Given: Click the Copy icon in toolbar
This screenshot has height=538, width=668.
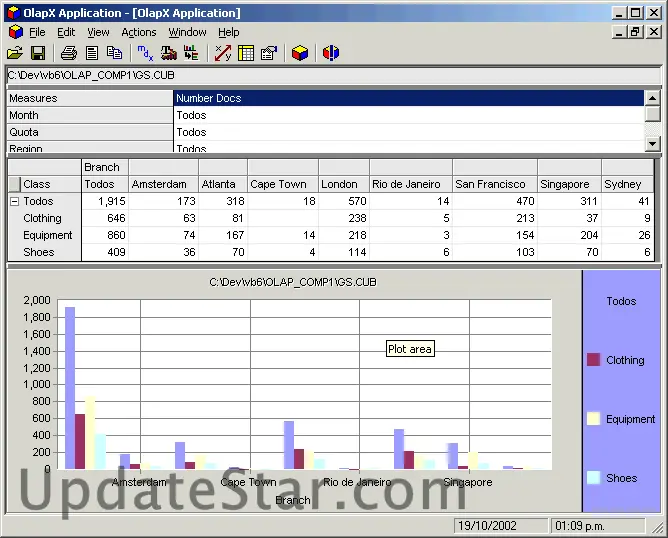Looking at the screenshot, I should pos(115,53).
